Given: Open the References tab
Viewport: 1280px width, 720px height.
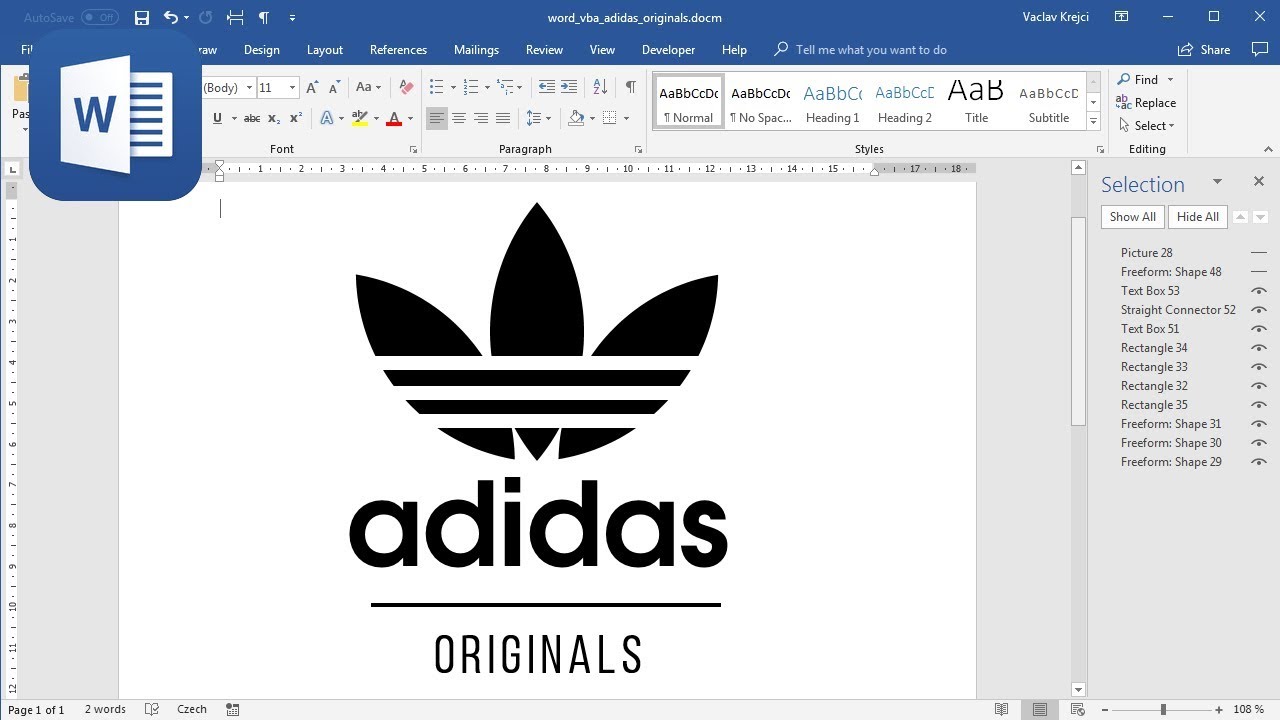Looking at the screenshot, I should click(x=398, y=50).
